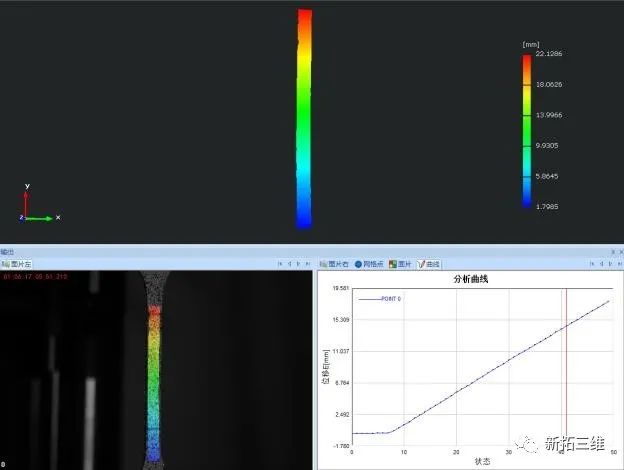Click the 分析曲线 chart title
This screenshot has width=624, height=470.
[x=470, y=279]
